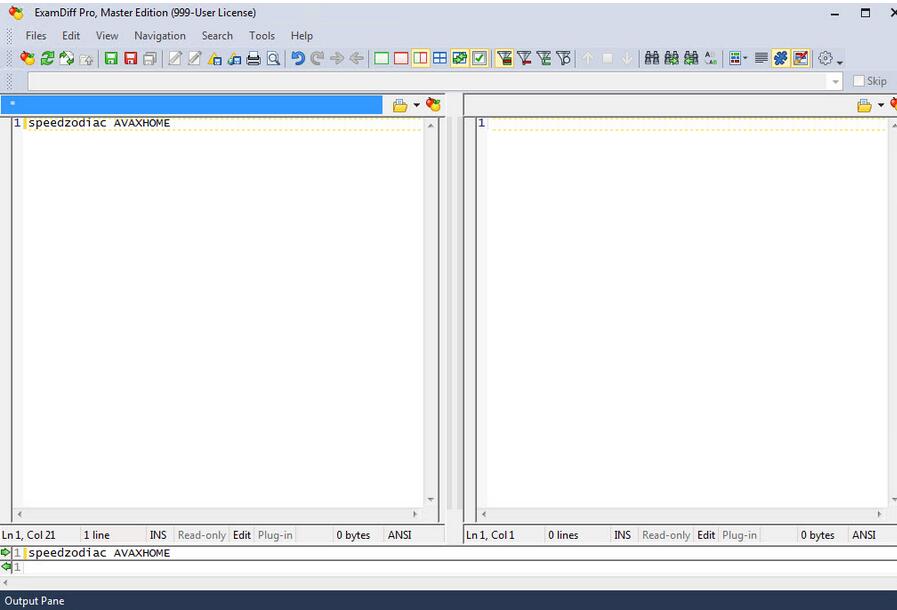Click the Compare apple icon in main toolbar

tap(27, 58)
